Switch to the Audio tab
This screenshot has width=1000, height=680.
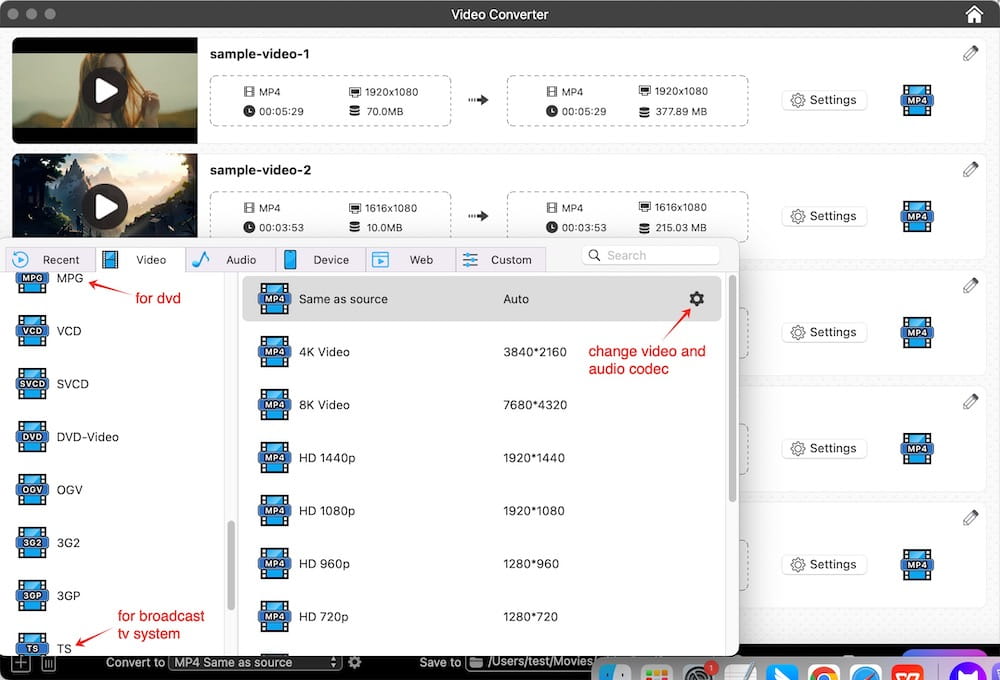pos(231,260)
